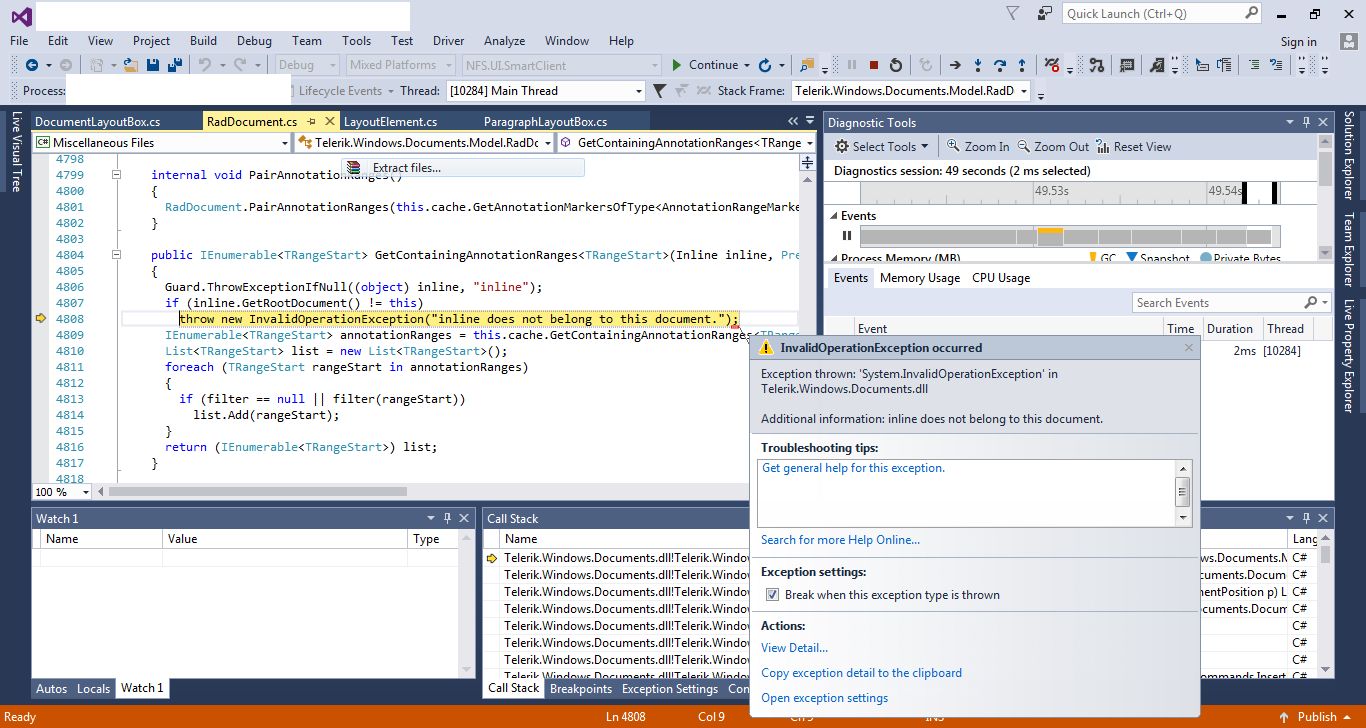Image resolution: width=1366 pixels, height=728 pixels.
Task: Click the Save All icon in toolbar
Action: coord(175,65)
